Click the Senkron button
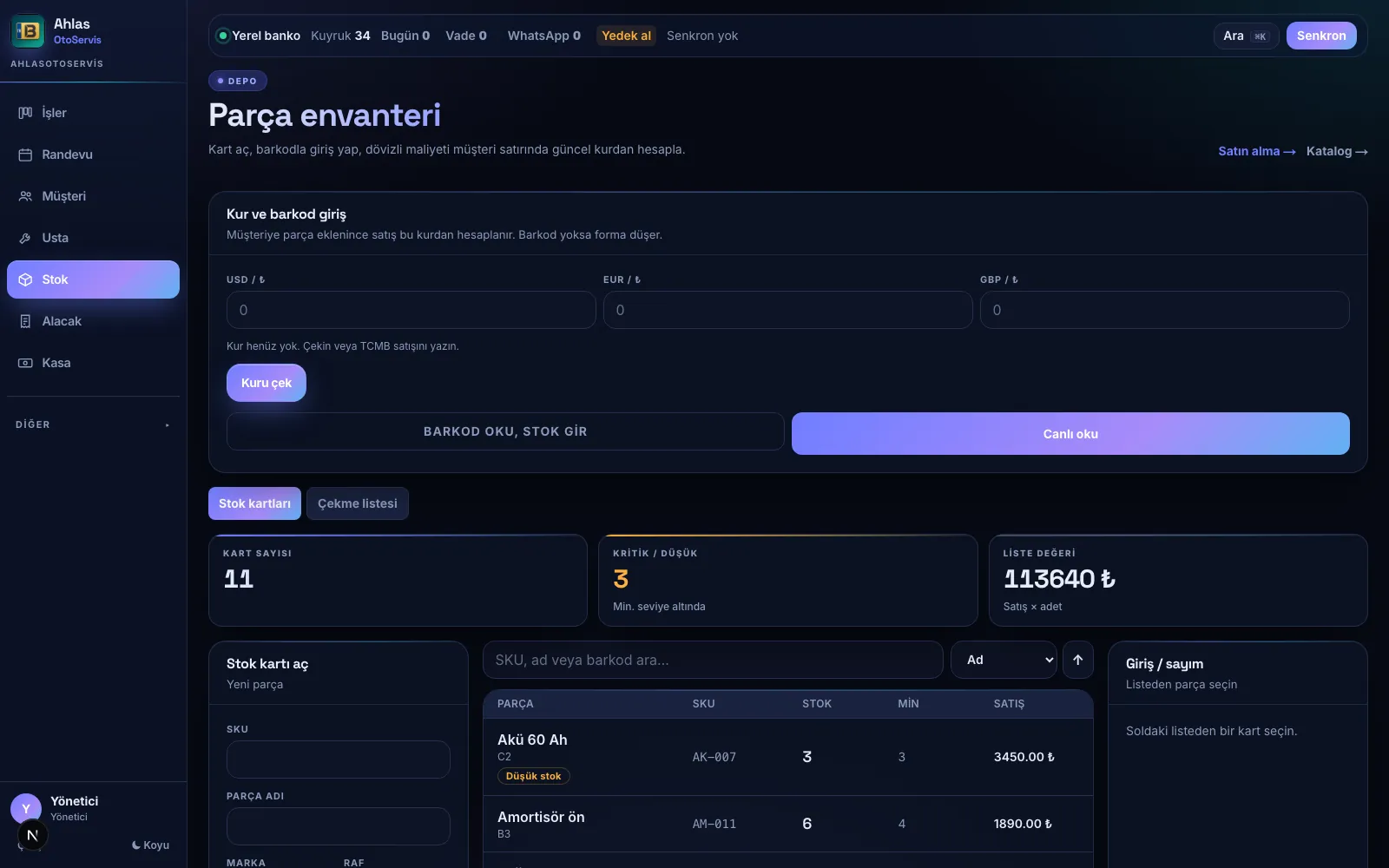This screenshot has width=1389, height=868. pyautogui.click(x=1321, y=36)
